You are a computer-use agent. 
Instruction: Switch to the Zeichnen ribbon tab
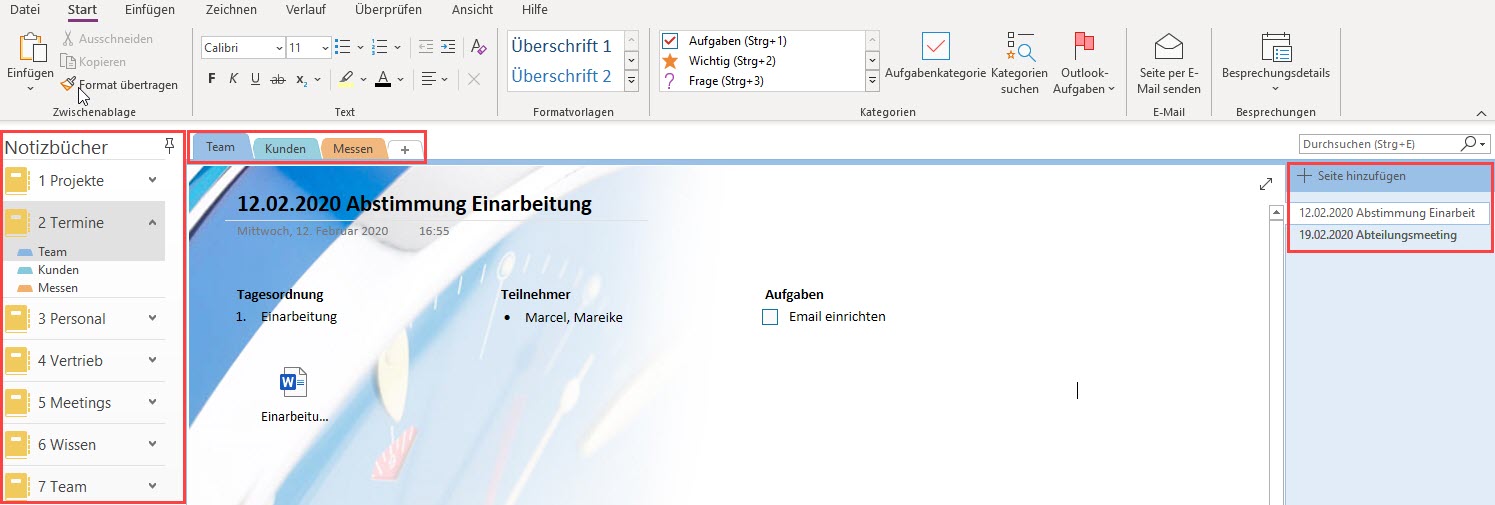[x=231, y=10]
